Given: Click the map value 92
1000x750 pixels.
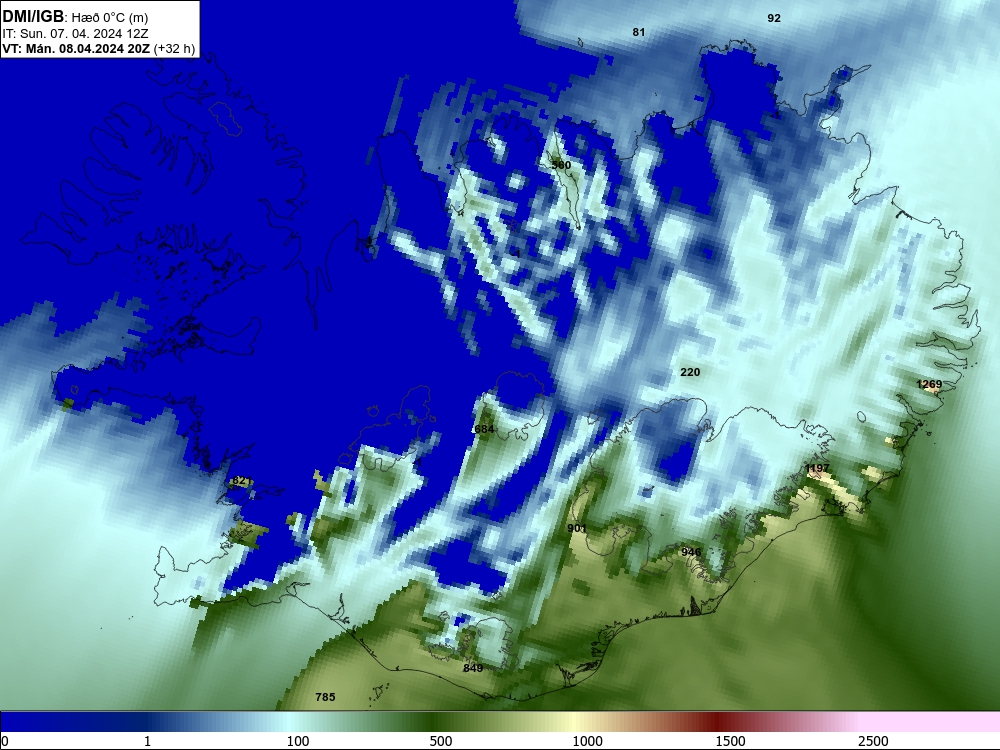Looking at the screenshot, I should pos(774,18).
